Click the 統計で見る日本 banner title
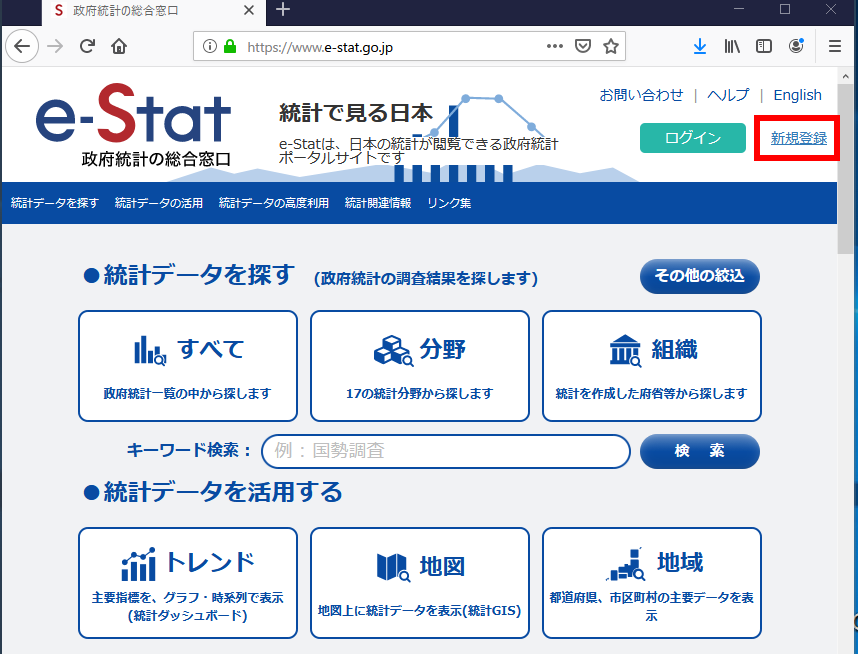 tap(356, 113)
